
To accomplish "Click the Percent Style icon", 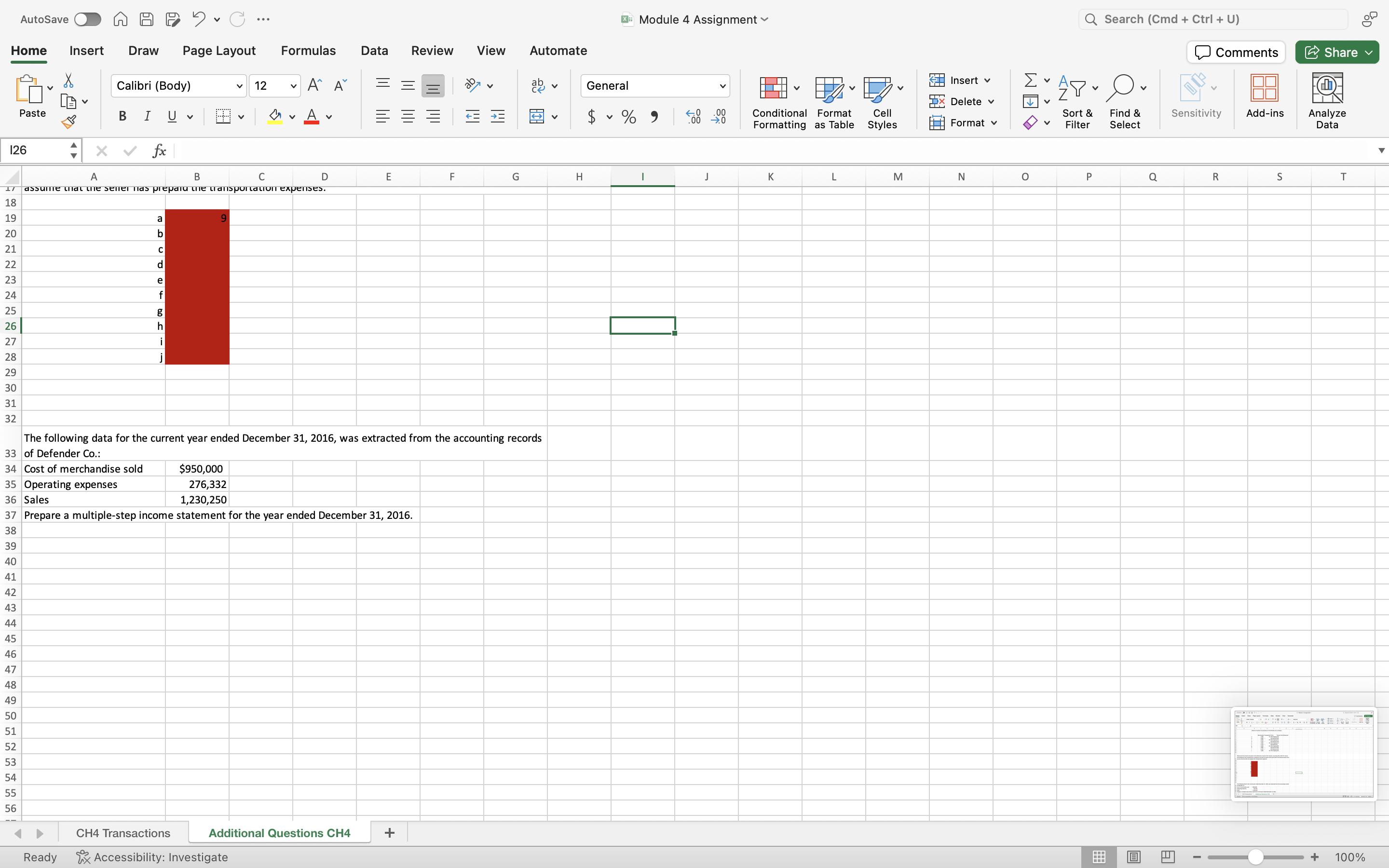I will 628,117.
